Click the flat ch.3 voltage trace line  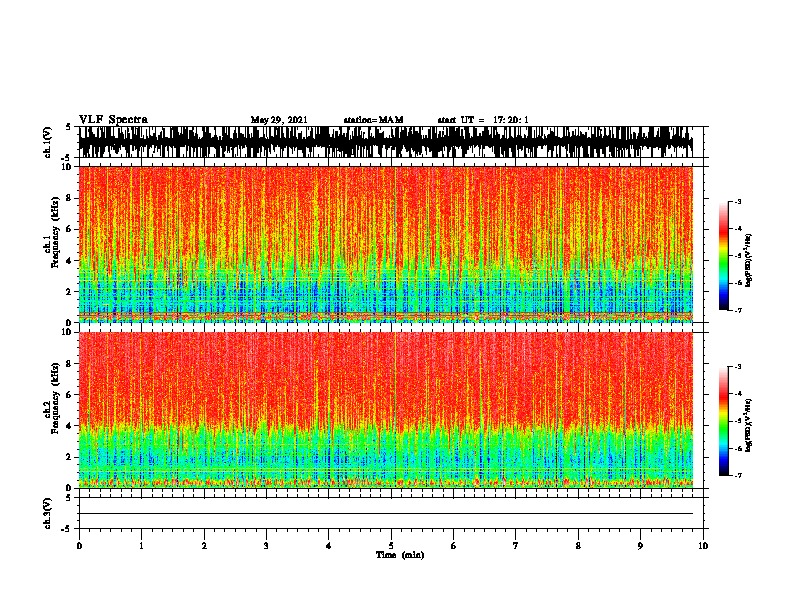pyautogui.click(x=386, y=514)
